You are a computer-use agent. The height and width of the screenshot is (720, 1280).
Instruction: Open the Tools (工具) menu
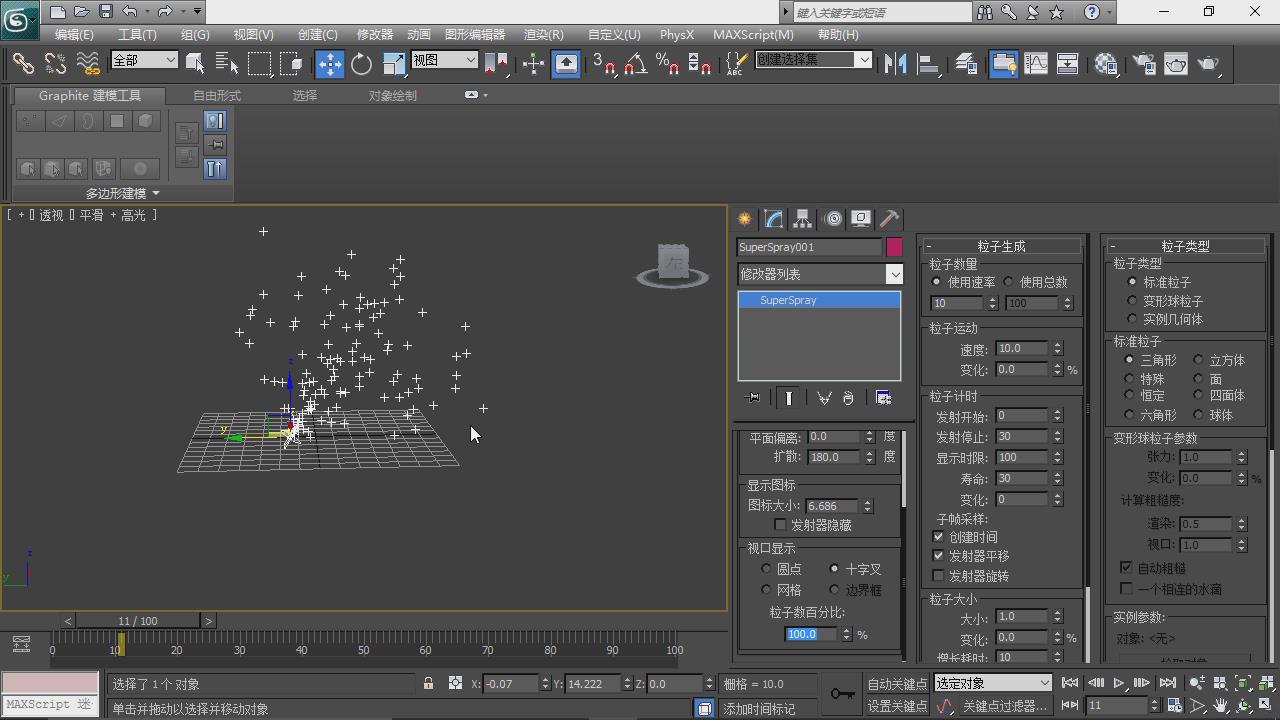137,34
